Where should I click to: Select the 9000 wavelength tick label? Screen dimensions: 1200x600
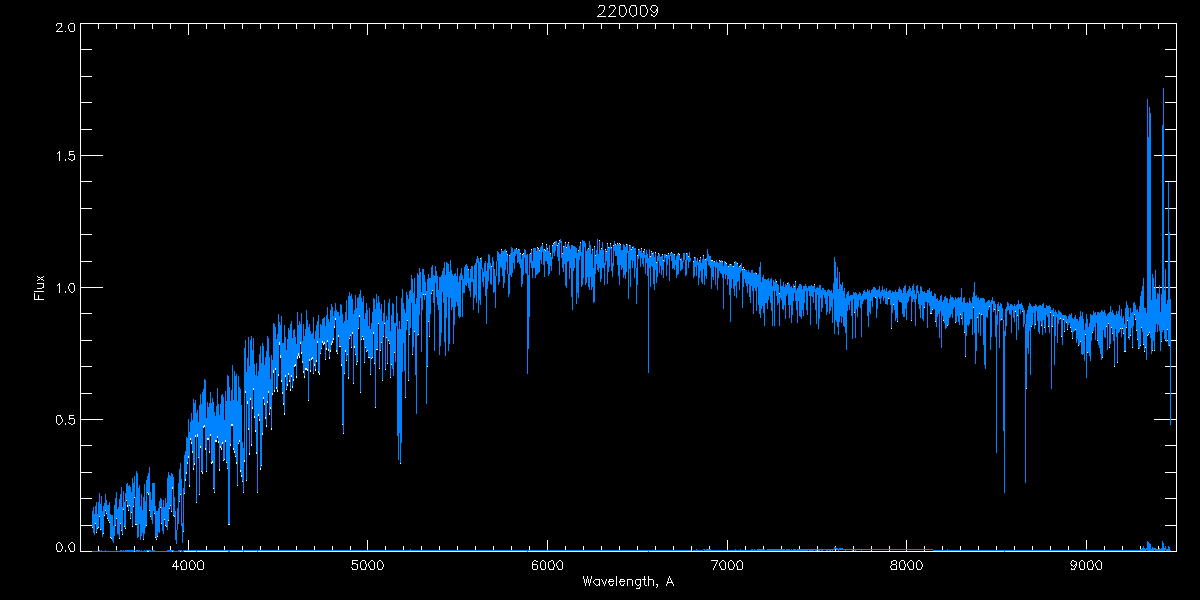pos(1087,565)
